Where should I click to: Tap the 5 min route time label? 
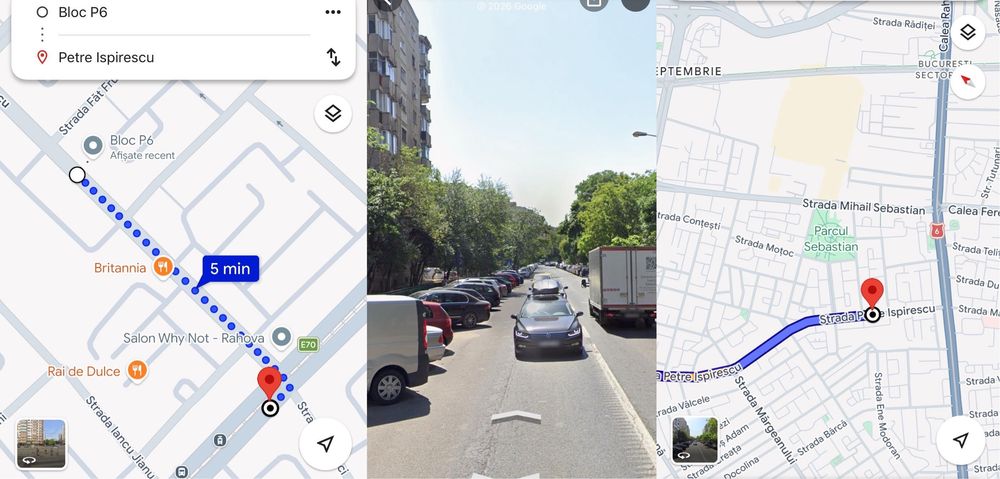pyautogui.click(x=230, y=269)
